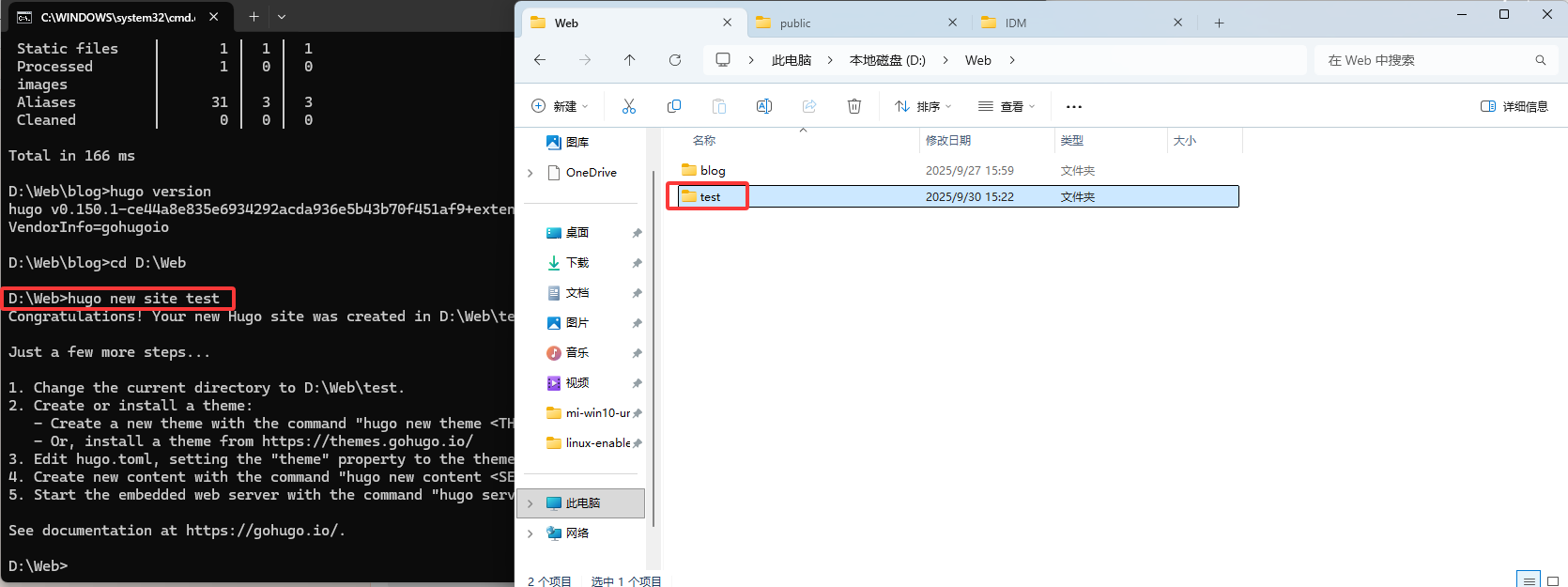The image size is (1568, 587).
Task: Click 本地磁盘 (D:) in the breadcrumb
Action: pyautogui.click(x=887, y=60)
